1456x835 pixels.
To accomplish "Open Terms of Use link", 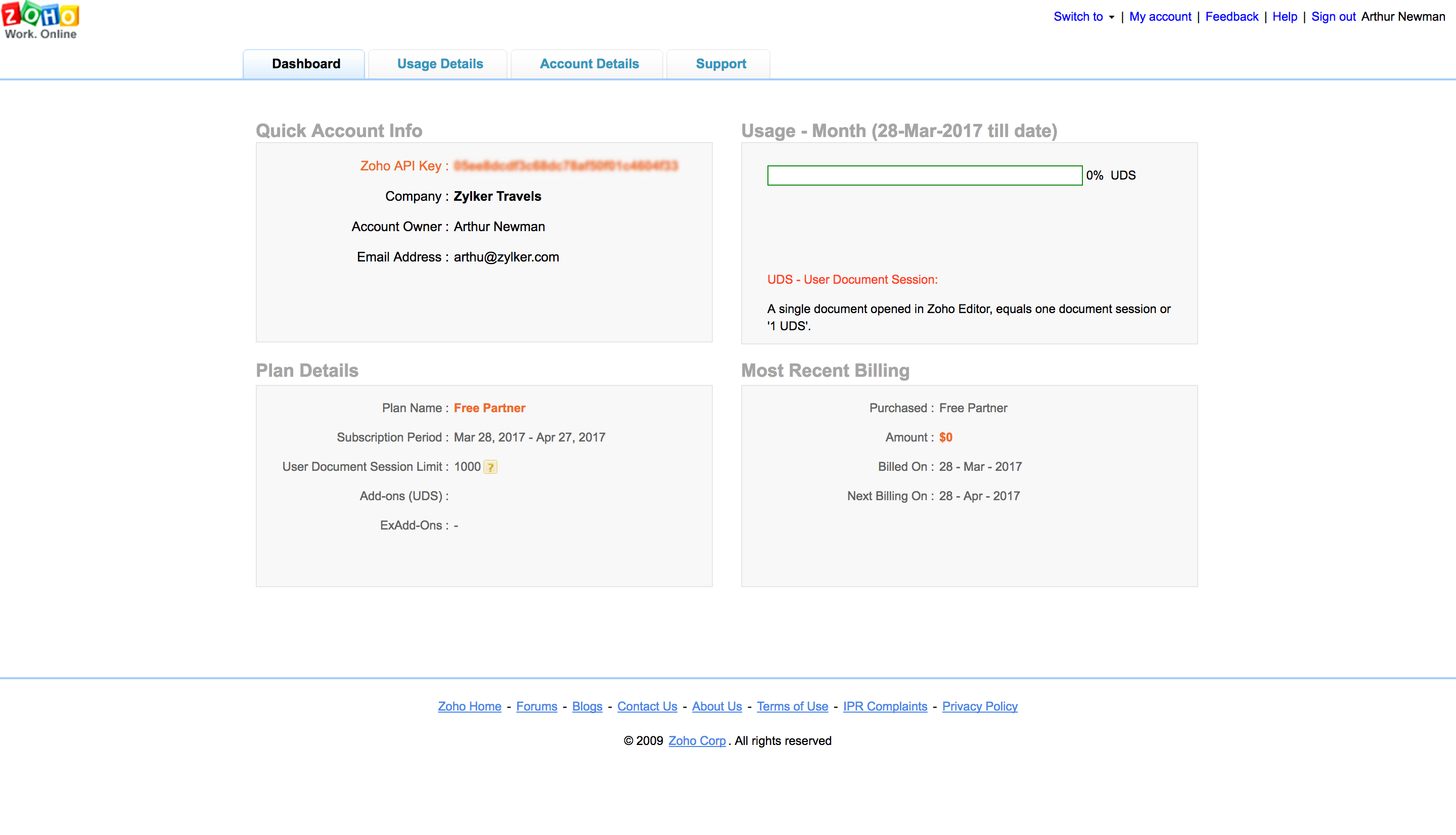I will coord(792,707).
